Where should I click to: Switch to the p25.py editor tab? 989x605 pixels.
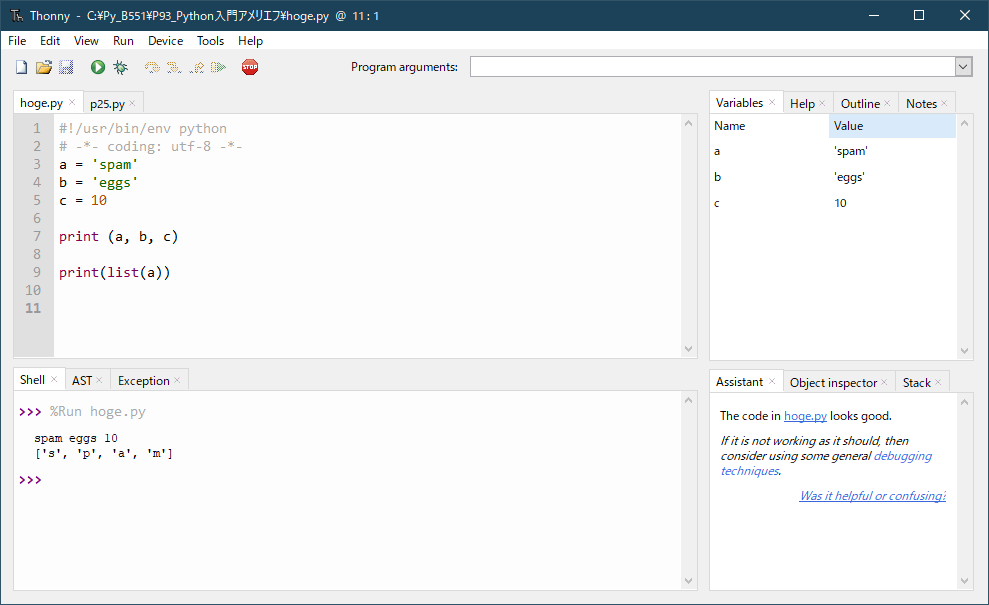[107, 103]
